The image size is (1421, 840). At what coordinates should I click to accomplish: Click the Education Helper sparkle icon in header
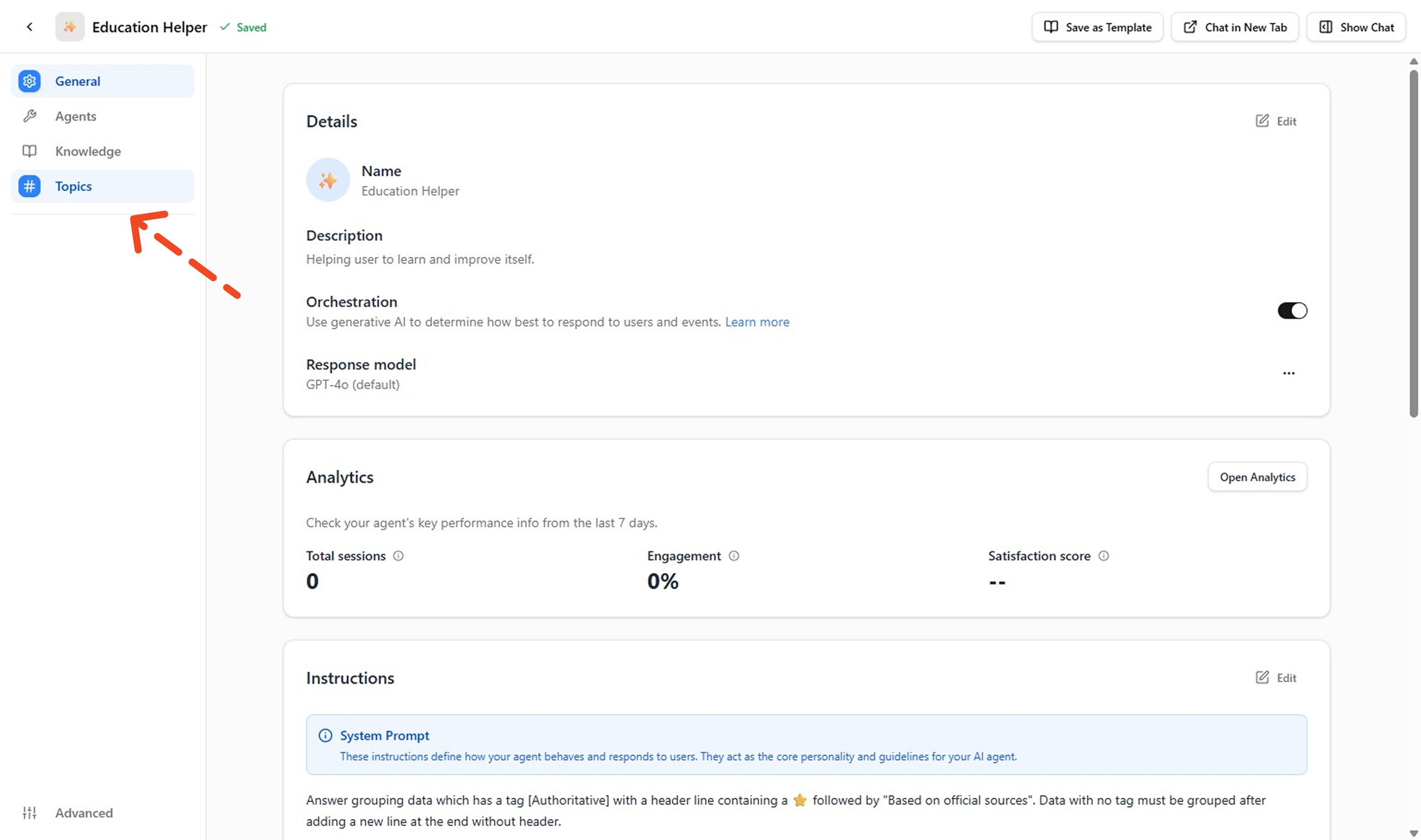tap(70, 27)
